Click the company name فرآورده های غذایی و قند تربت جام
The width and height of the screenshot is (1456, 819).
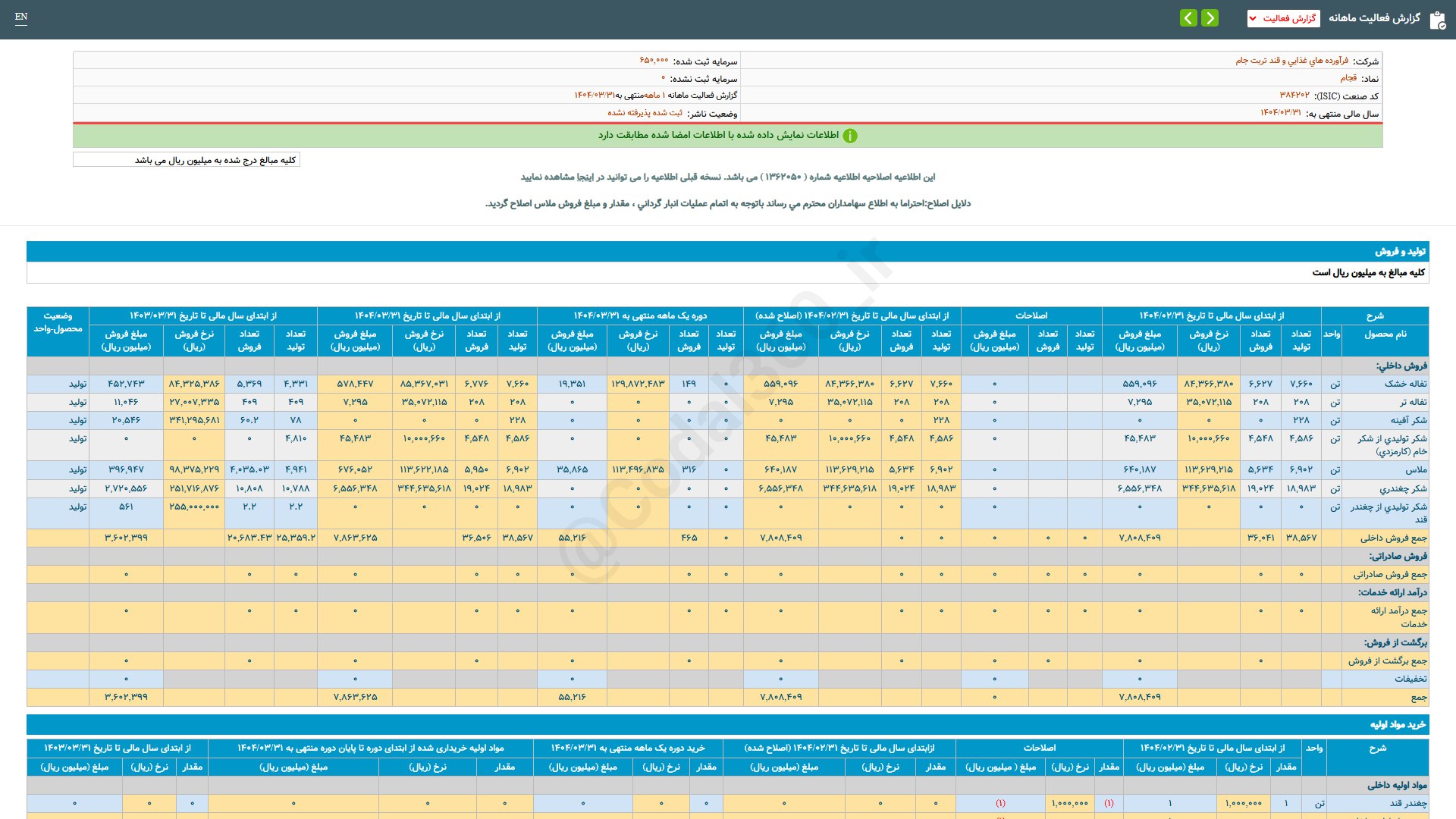[x=1292, y=61]
